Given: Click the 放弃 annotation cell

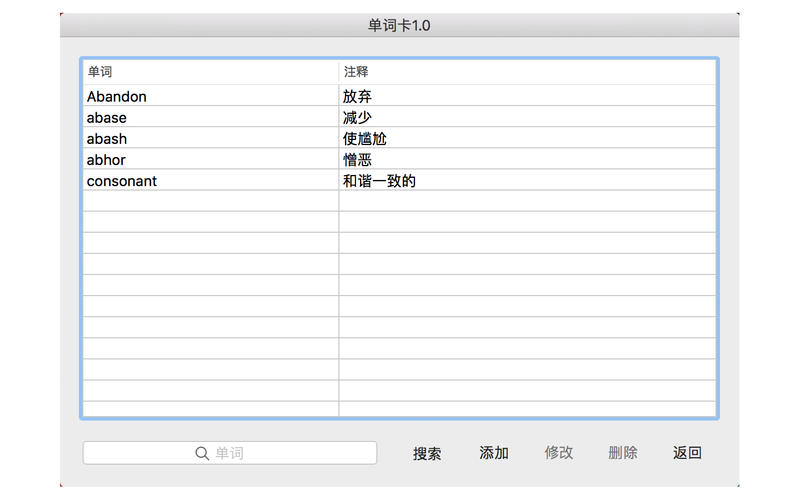Looking at the screenshot, I should [x=358, y=97].
